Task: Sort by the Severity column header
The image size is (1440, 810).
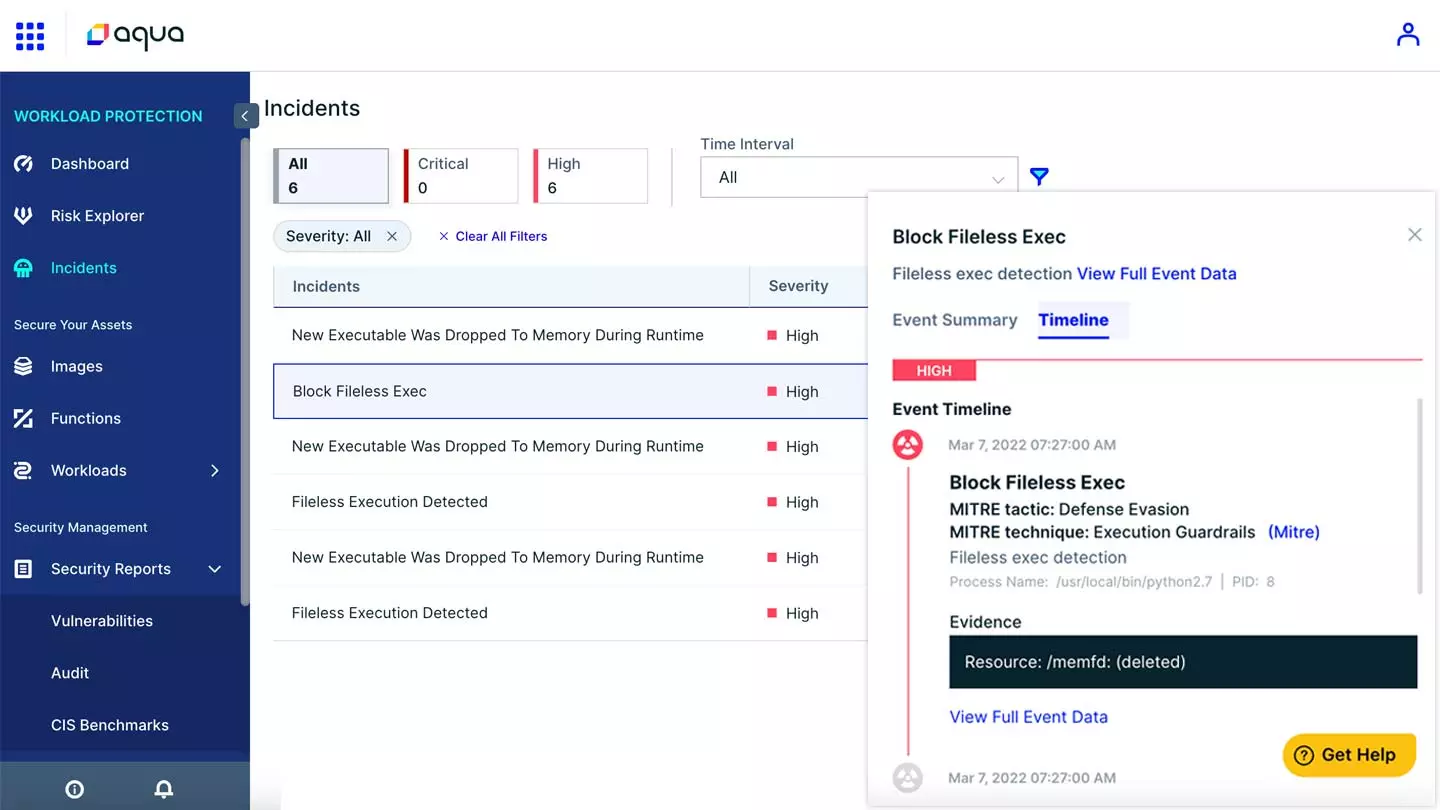Action: coord(798,286)
